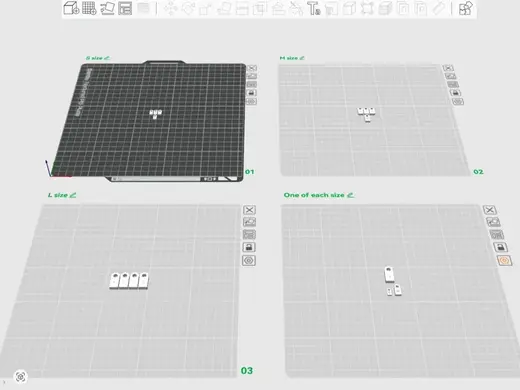Viewport: 520px width, 390px height.
Task: Select the Text shape tool
Action: (x=314, y=8)
